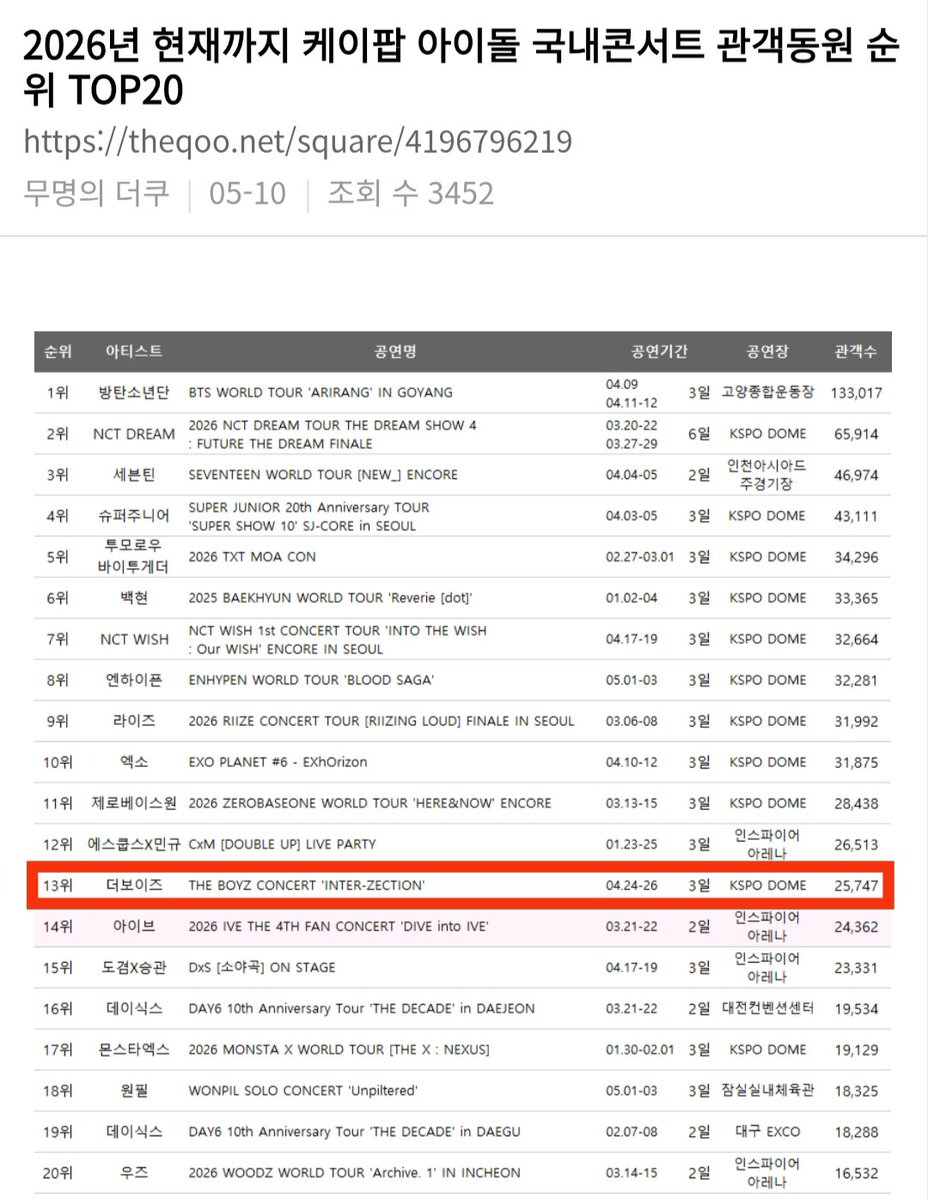Click the audience count 133,017
The image size is (928, 1200).
coord(856,393)
